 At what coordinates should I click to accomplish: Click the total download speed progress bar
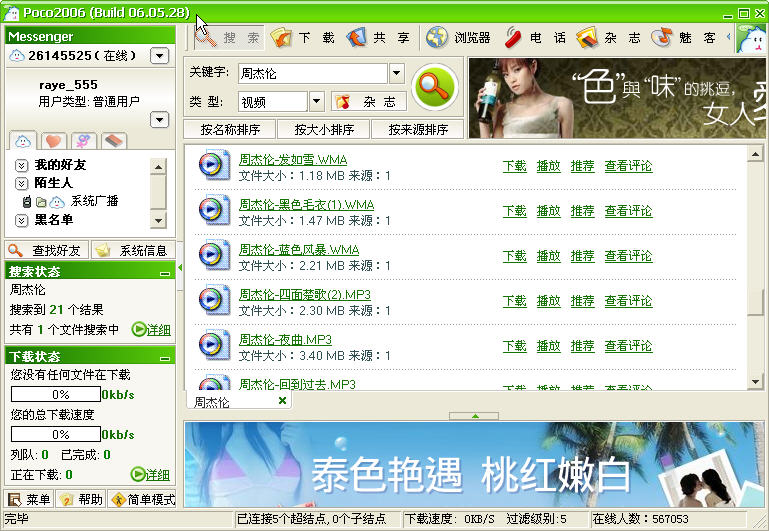click(x=56, y=434)
